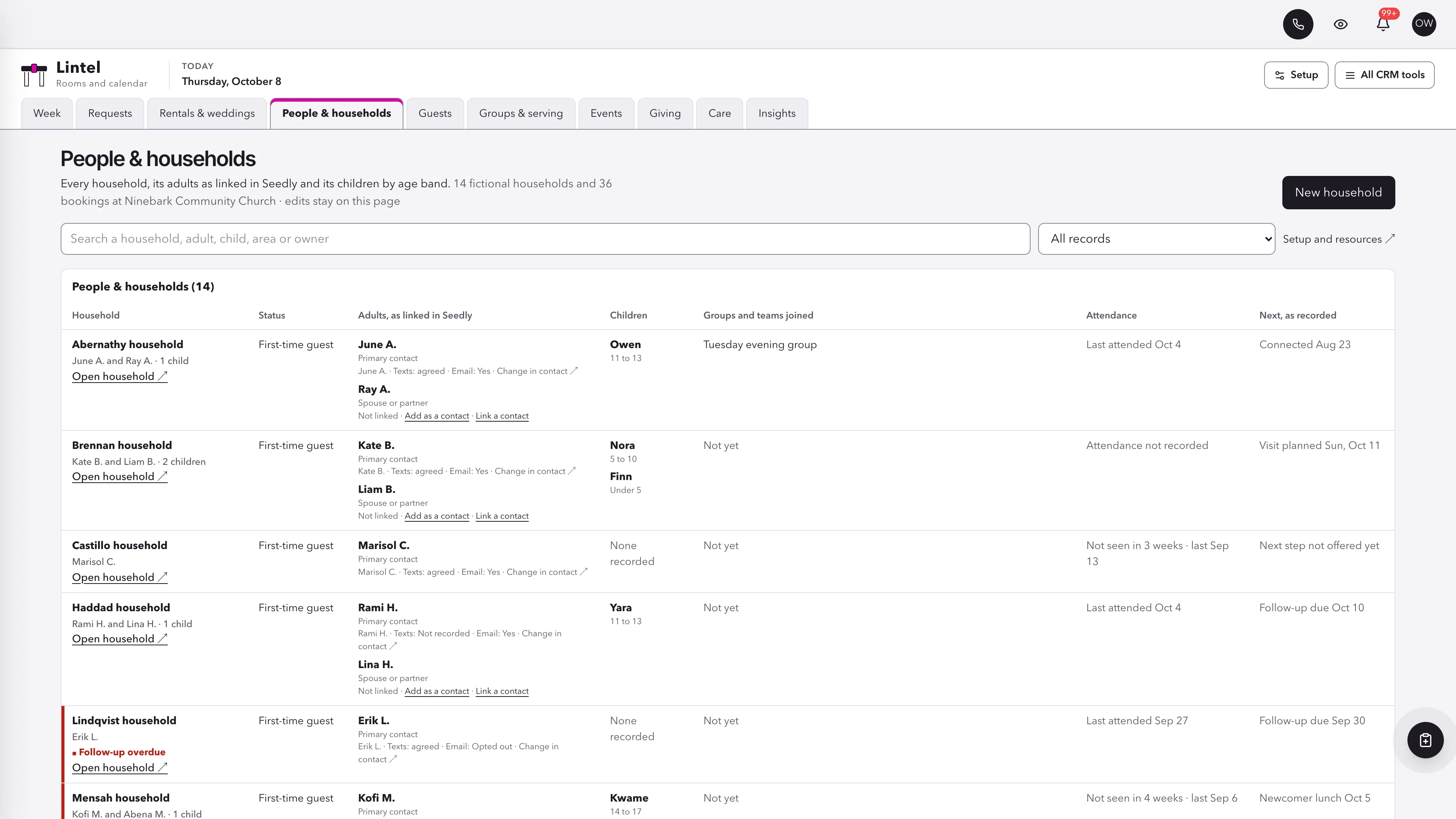Click Link a contact for Ray A.
The height and width of the screenshot is (819, 1456).
click(x=502, y=416)
